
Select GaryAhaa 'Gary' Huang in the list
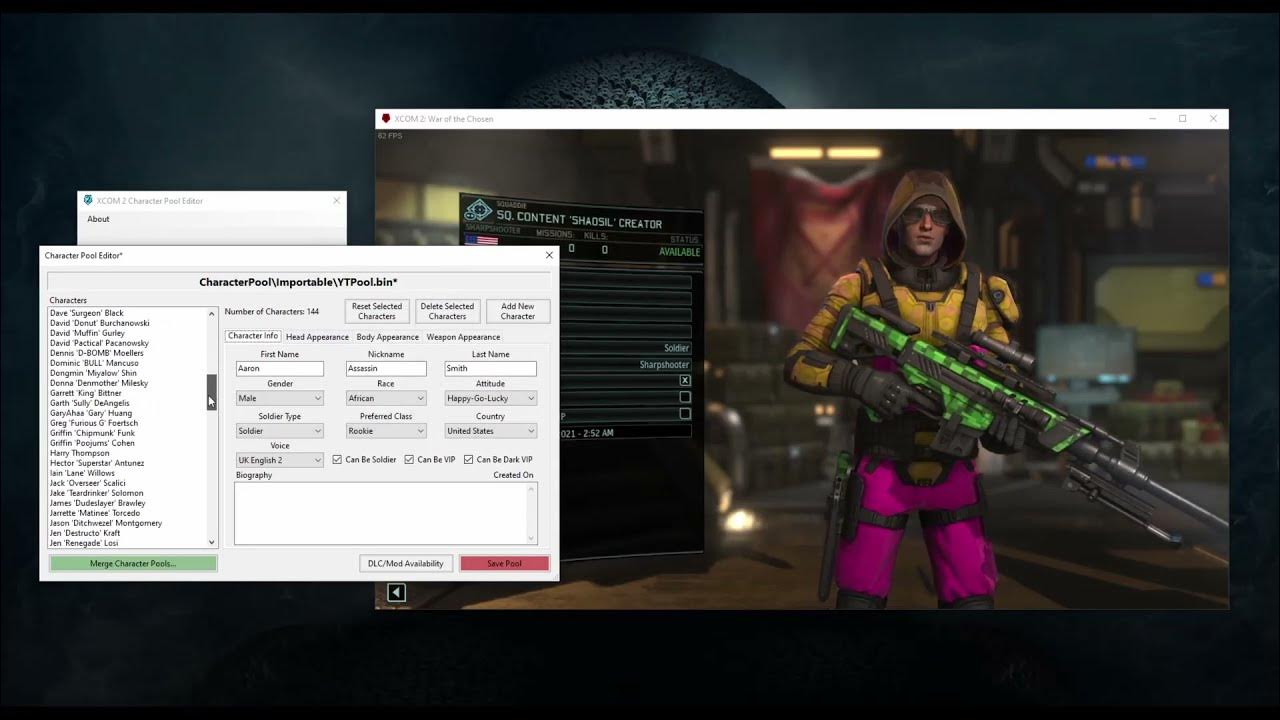coord(91,413)
